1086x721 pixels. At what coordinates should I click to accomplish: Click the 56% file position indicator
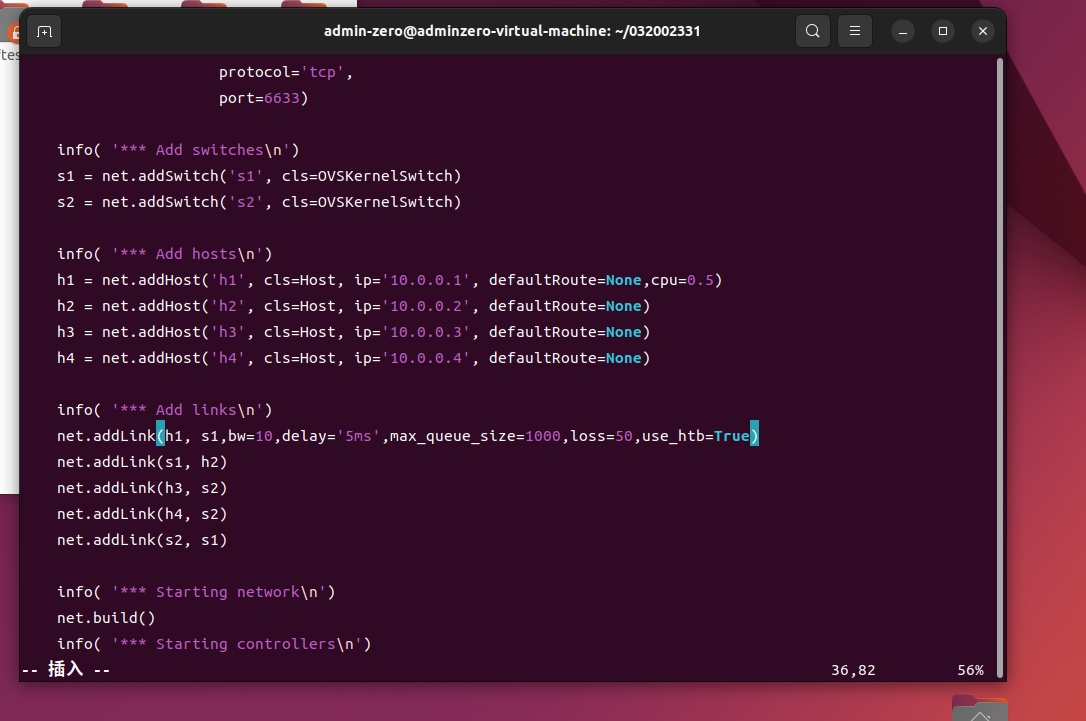(970, 670)
